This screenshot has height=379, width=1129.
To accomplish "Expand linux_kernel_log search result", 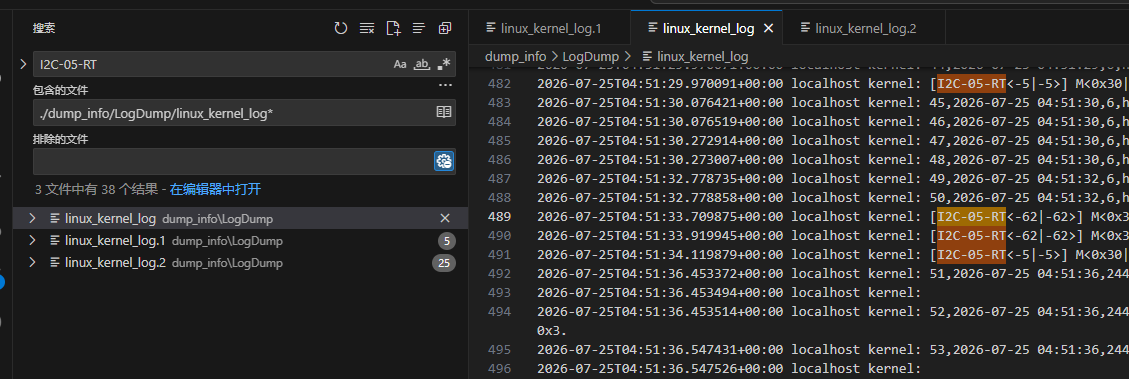I will 32,218.
